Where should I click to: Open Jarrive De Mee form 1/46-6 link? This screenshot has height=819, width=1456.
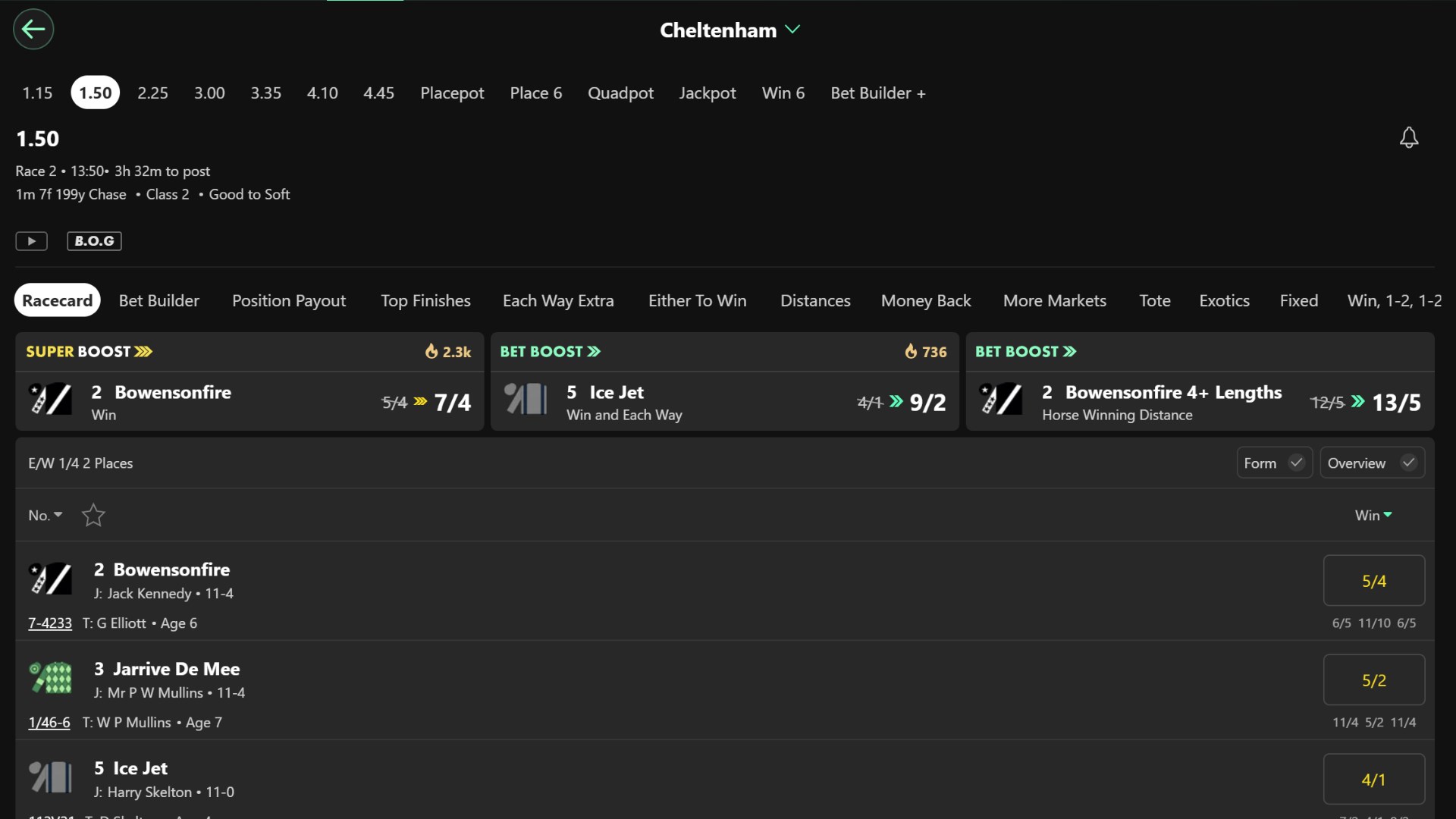coord(49,723)
